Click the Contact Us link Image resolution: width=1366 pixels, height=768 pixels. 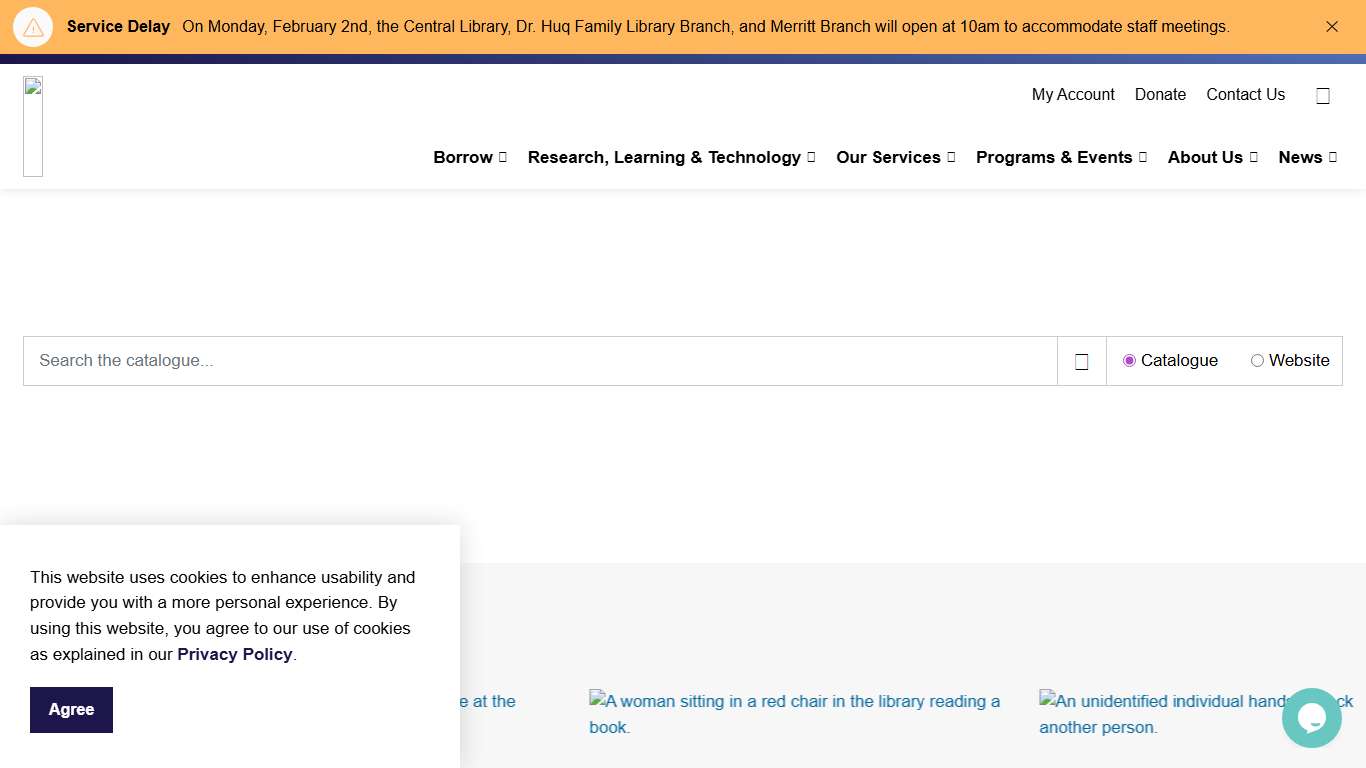1245,94
